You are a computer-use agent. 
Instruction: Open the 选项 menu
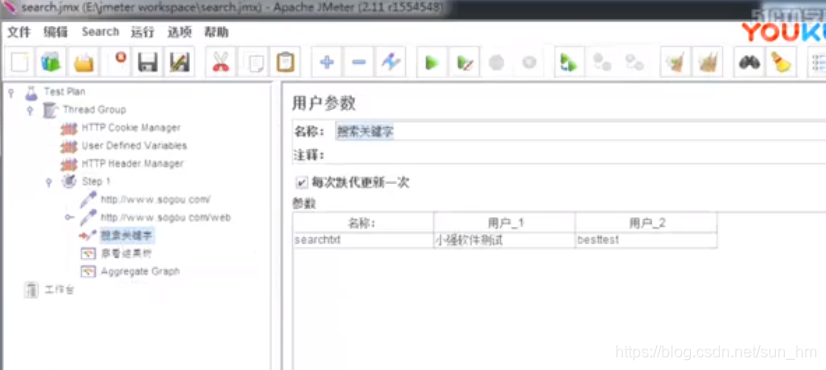coord(179,32)
